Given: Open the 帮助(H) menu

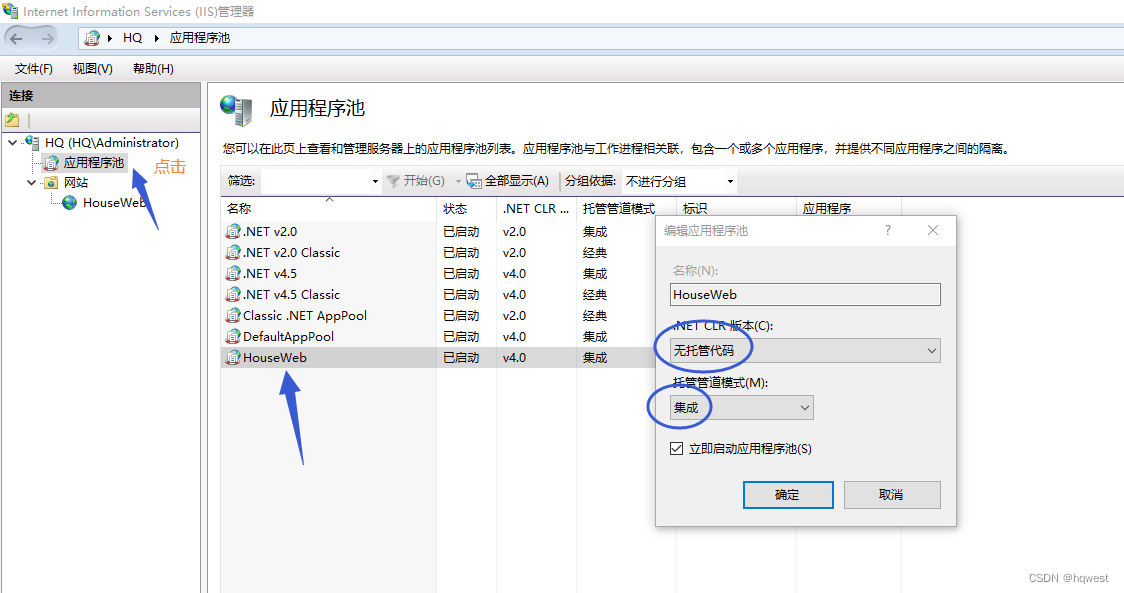Looking at the screenshot, I should 153,69.
